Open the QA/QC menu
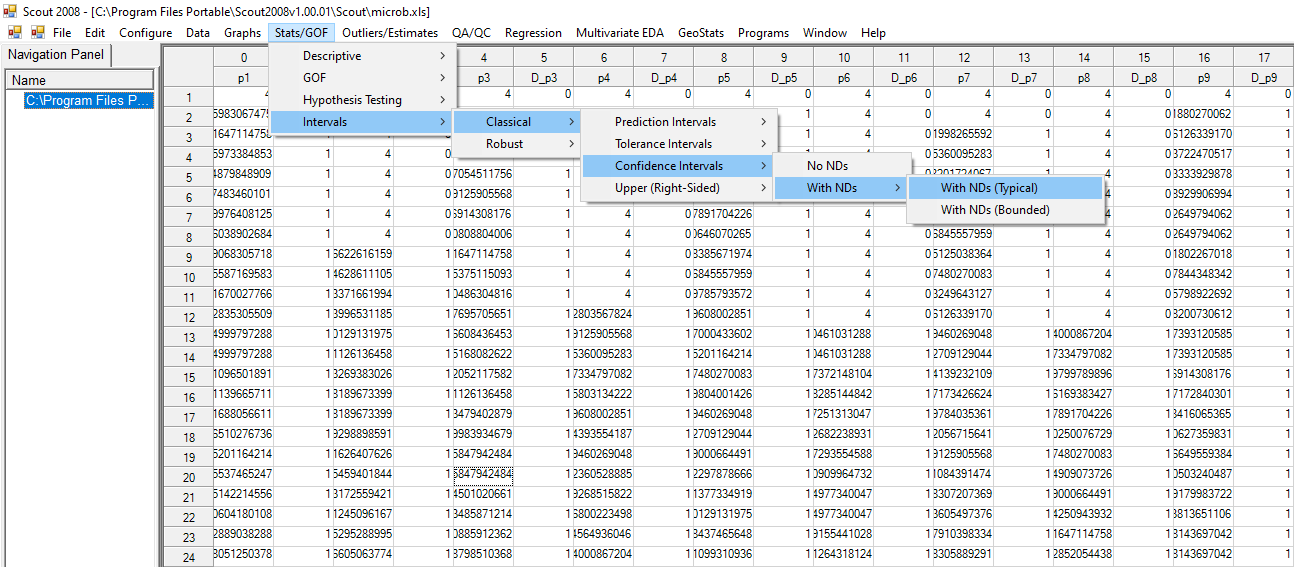Image resolution: width=1294 pixels, height=567 pixels. pos(472,33)
